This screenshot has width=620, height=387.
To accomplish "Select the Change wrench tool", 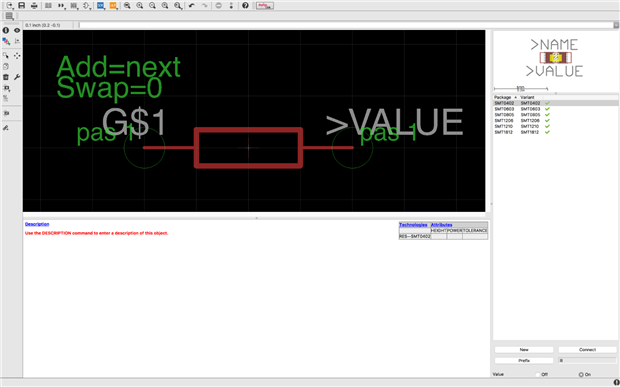I will point(17,77).
